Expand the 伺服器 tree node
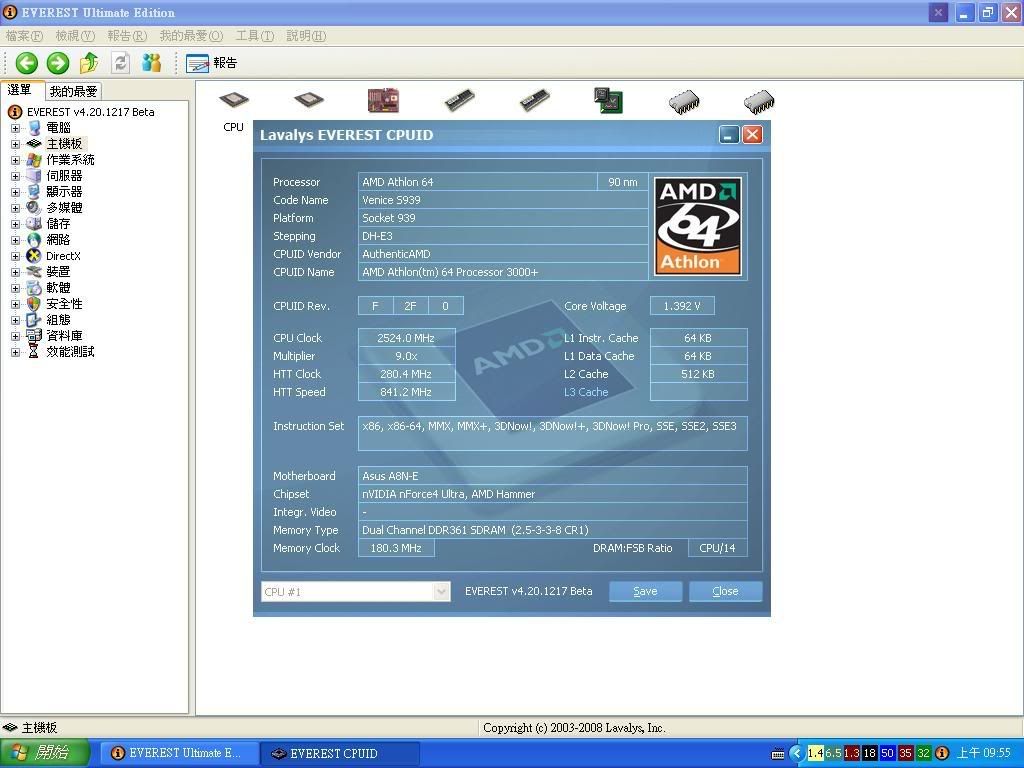 15,176
